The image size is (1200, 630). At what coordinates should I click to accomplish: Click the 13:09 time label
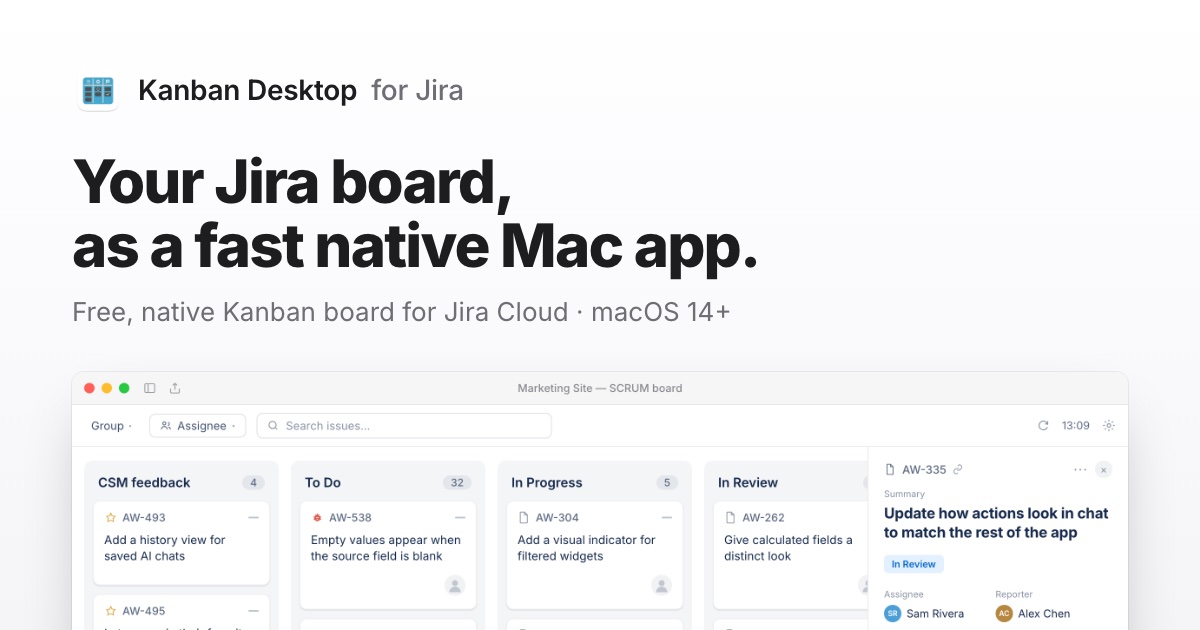tap(1076, 426)
